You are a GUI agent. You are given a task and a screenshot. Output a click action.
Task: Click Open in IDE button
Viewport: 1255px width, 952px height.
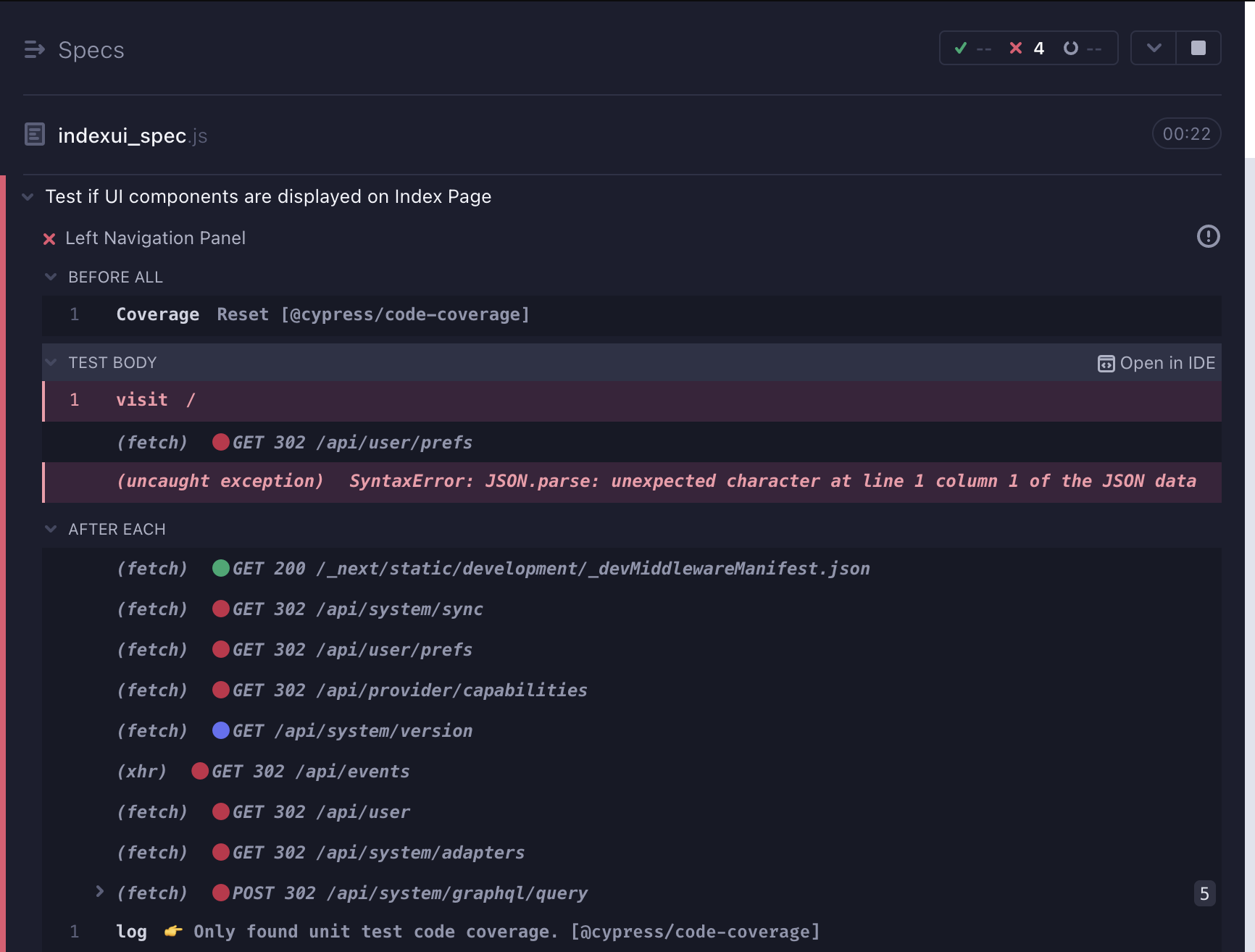tap(1156, 363)
